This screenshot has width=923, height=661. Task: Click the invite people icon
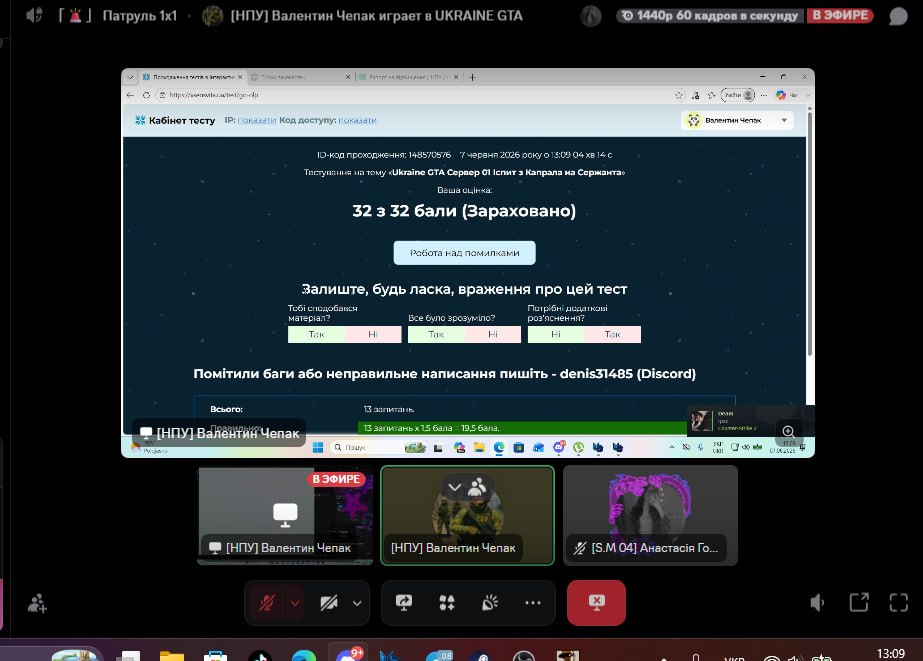pos(37,604)
